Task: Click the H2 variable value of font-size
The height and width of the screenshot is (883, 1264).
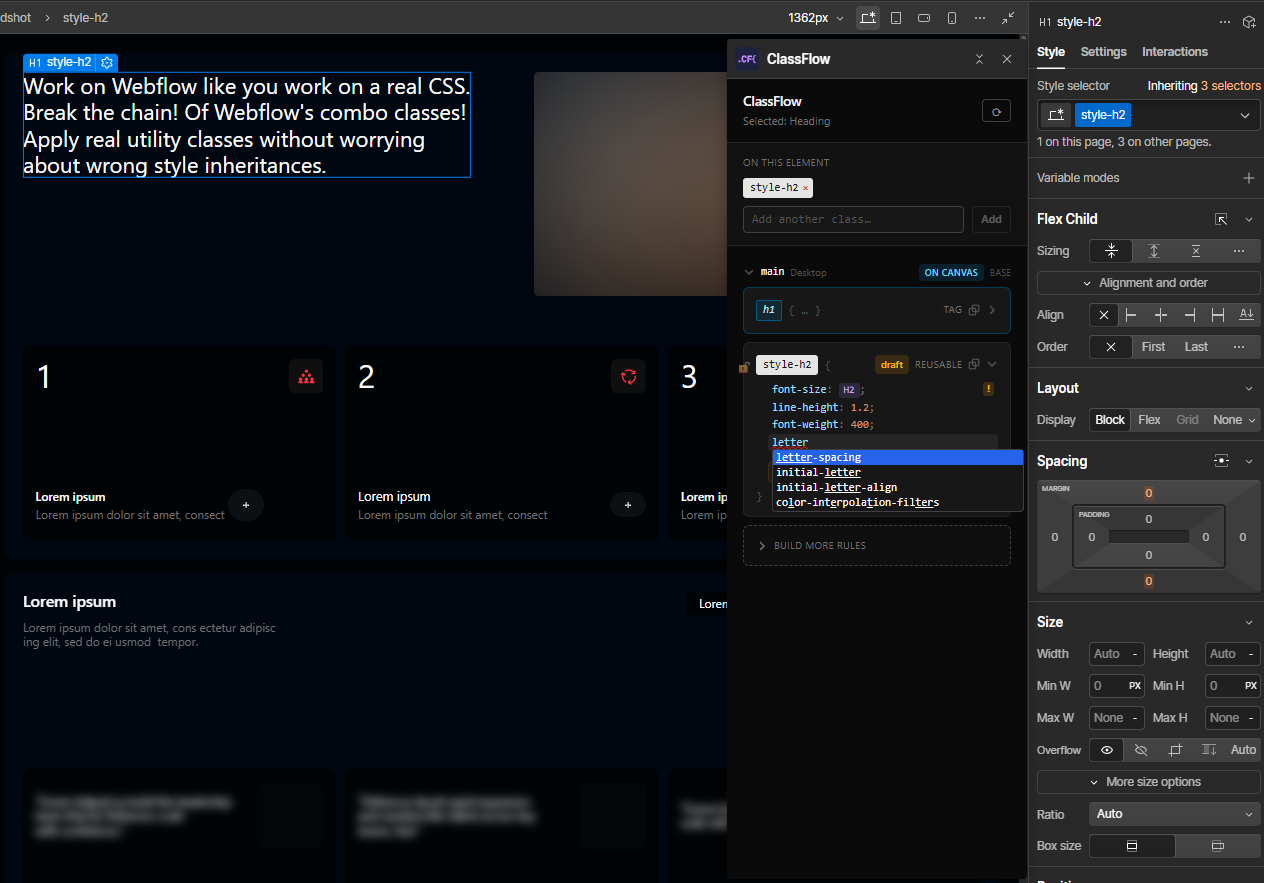Action: coord(849,390)
